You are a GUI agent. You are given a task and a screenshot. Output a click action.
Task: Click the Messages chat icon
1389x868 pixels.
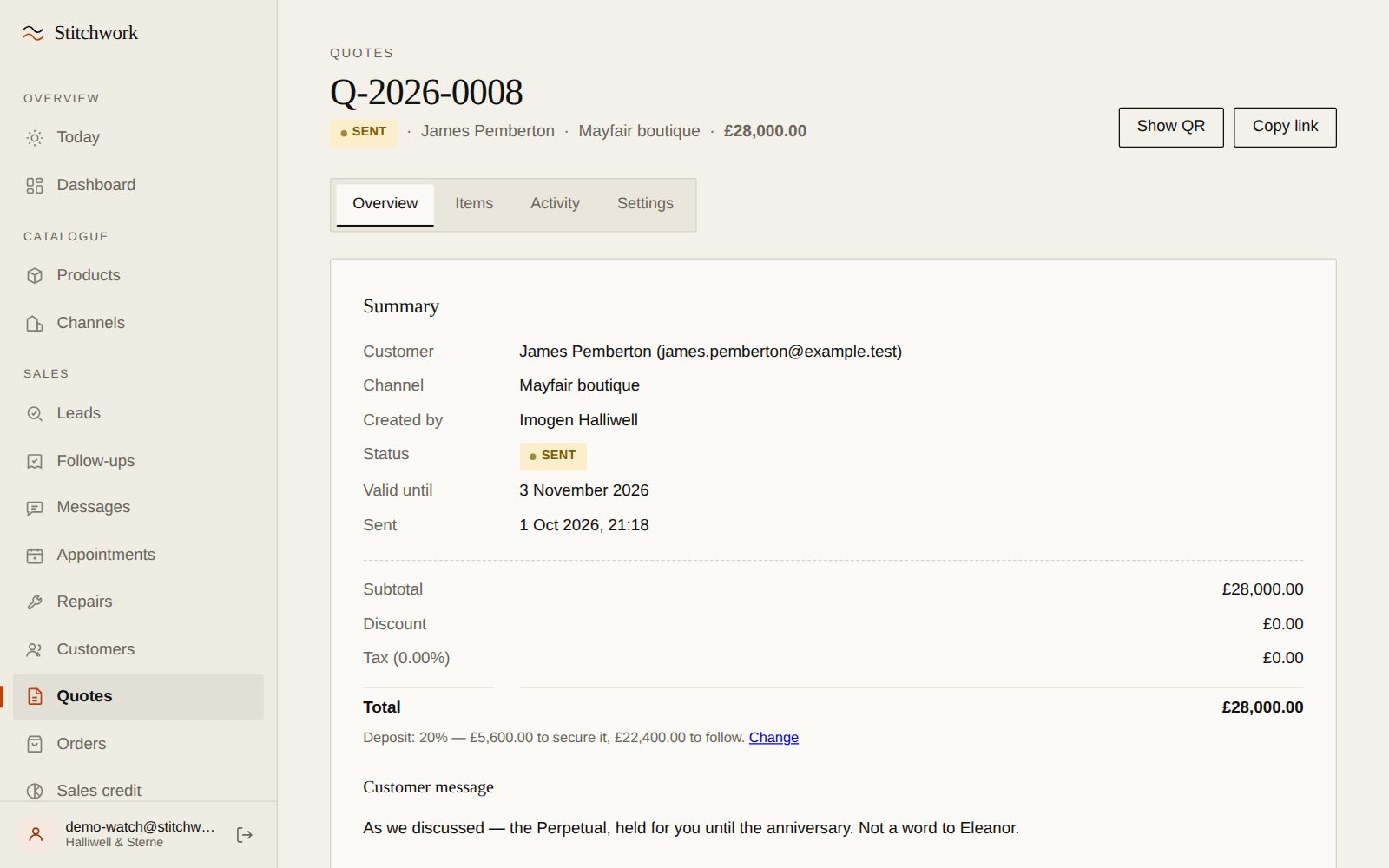[x=35, y=508]
